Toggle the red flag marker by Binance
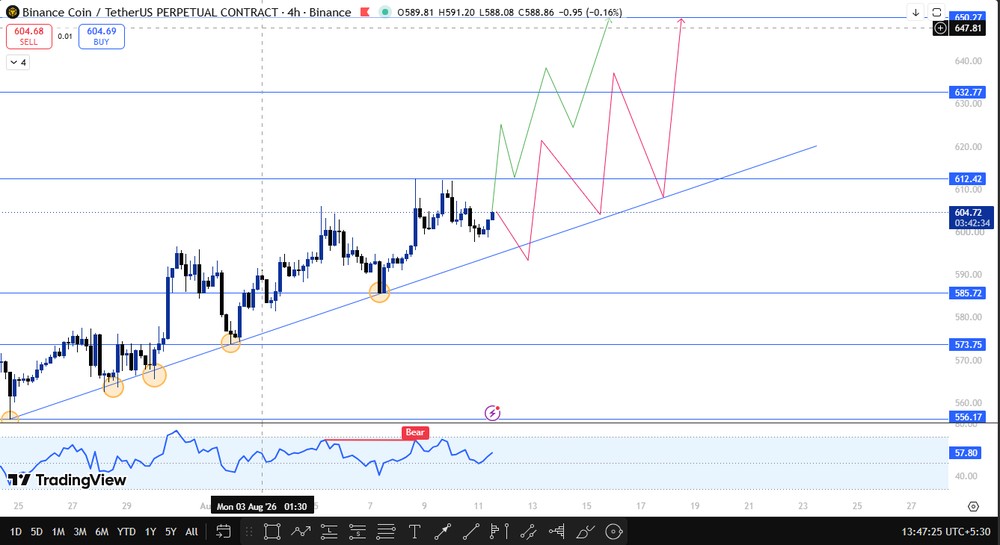1000x545 pixels. [x=365, y=12]
